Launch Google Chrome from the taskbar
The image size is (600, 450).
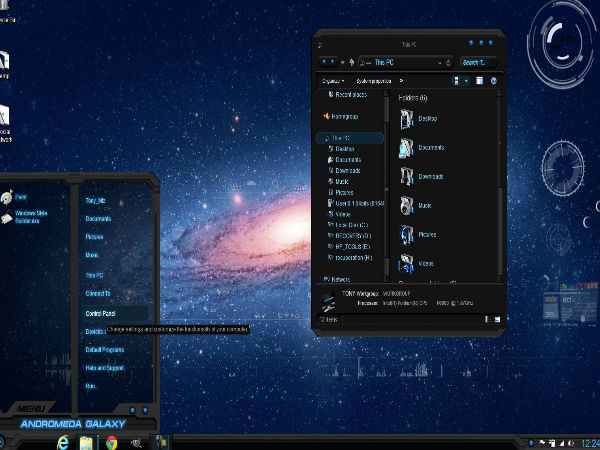pyautogui.click(x=111, y=443)
